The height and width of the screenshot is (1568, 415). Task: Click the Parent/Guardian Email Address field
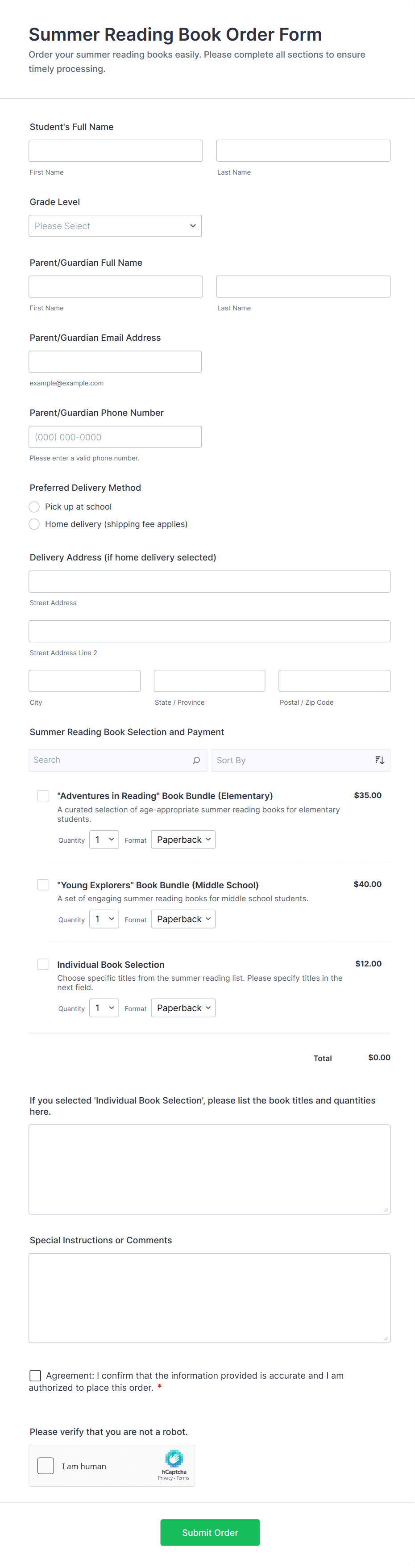pyautogui.click(x=115, y=362)
